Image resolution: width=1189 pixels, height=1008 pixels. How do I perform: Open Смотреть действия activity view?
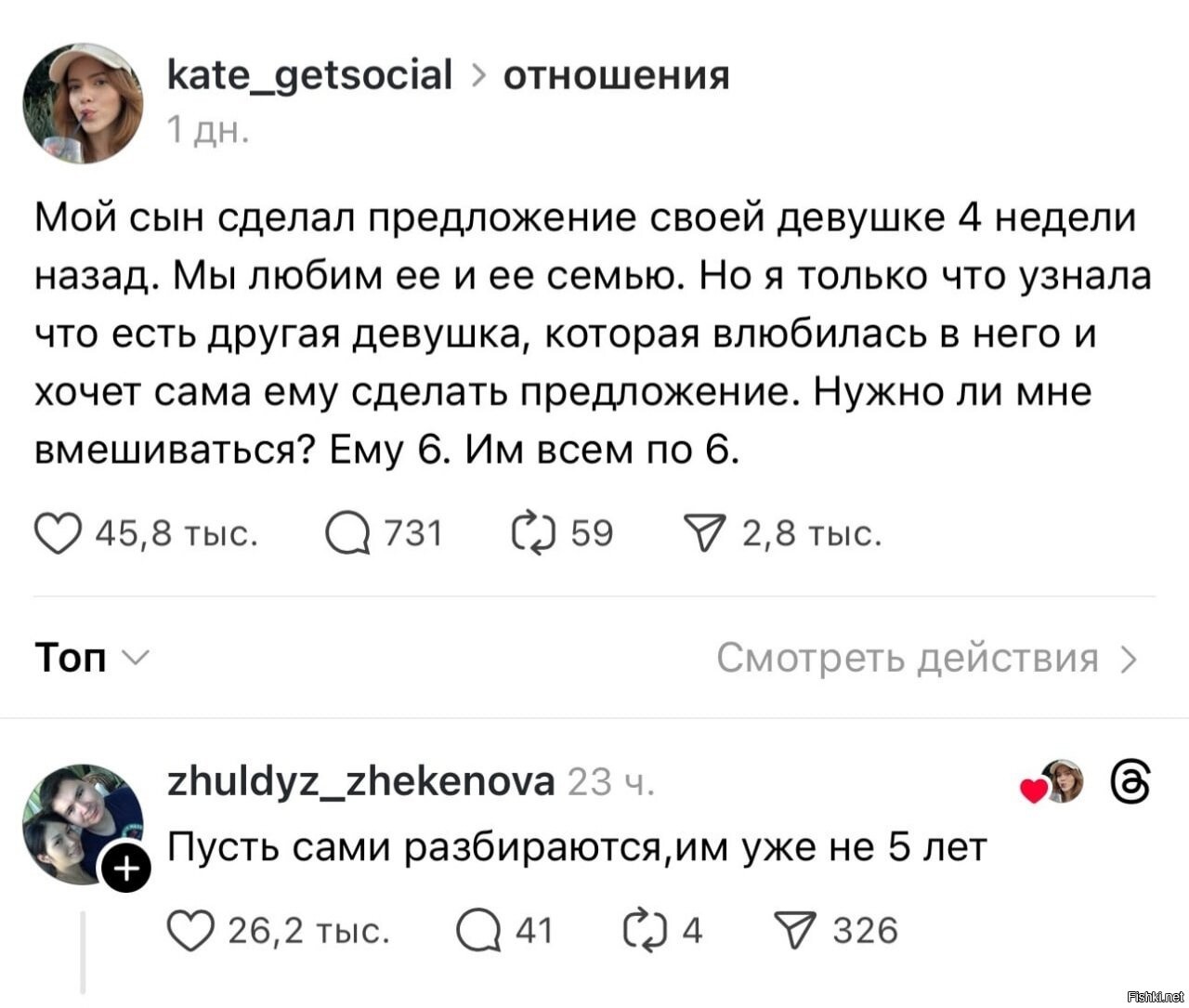click(x=926, y=658)
